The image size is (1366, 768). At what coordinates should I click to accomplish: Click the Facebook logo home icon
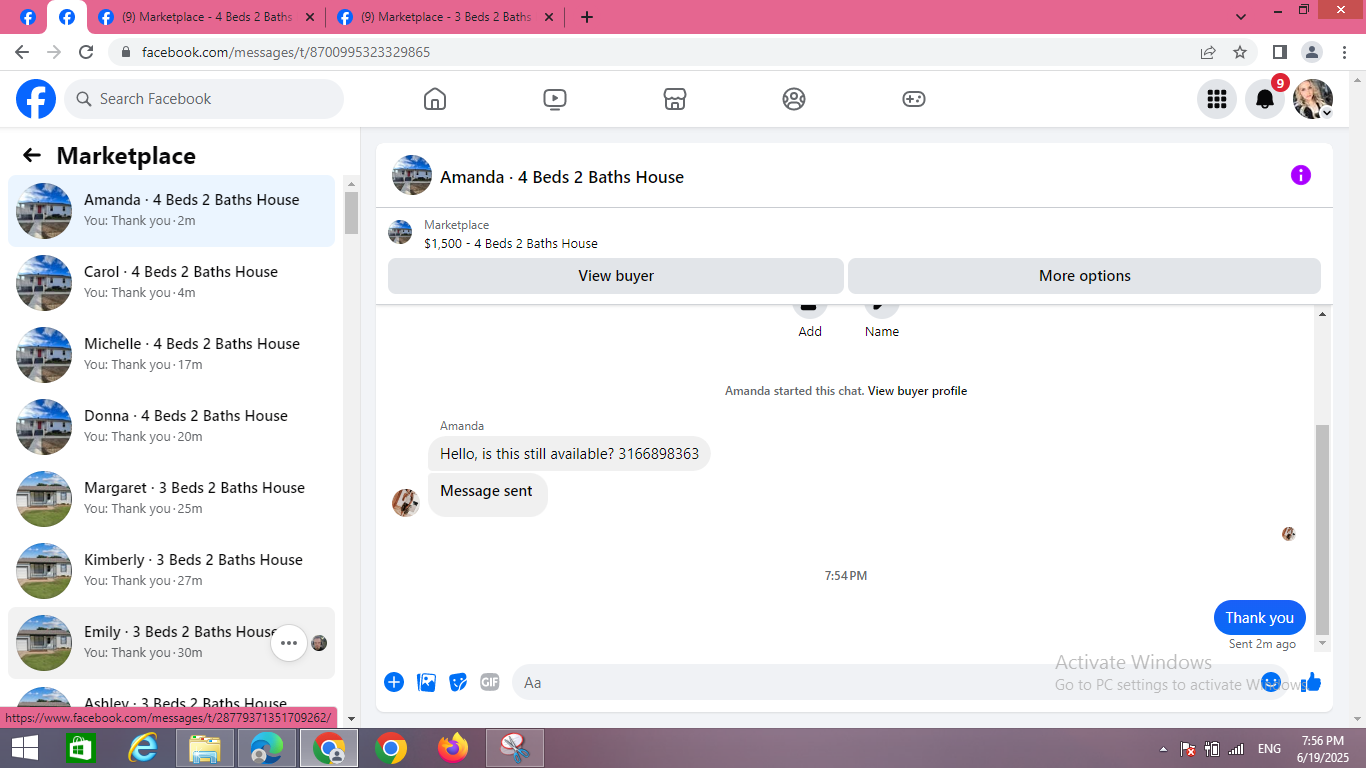pyautogui.click(x=36, y=99)
